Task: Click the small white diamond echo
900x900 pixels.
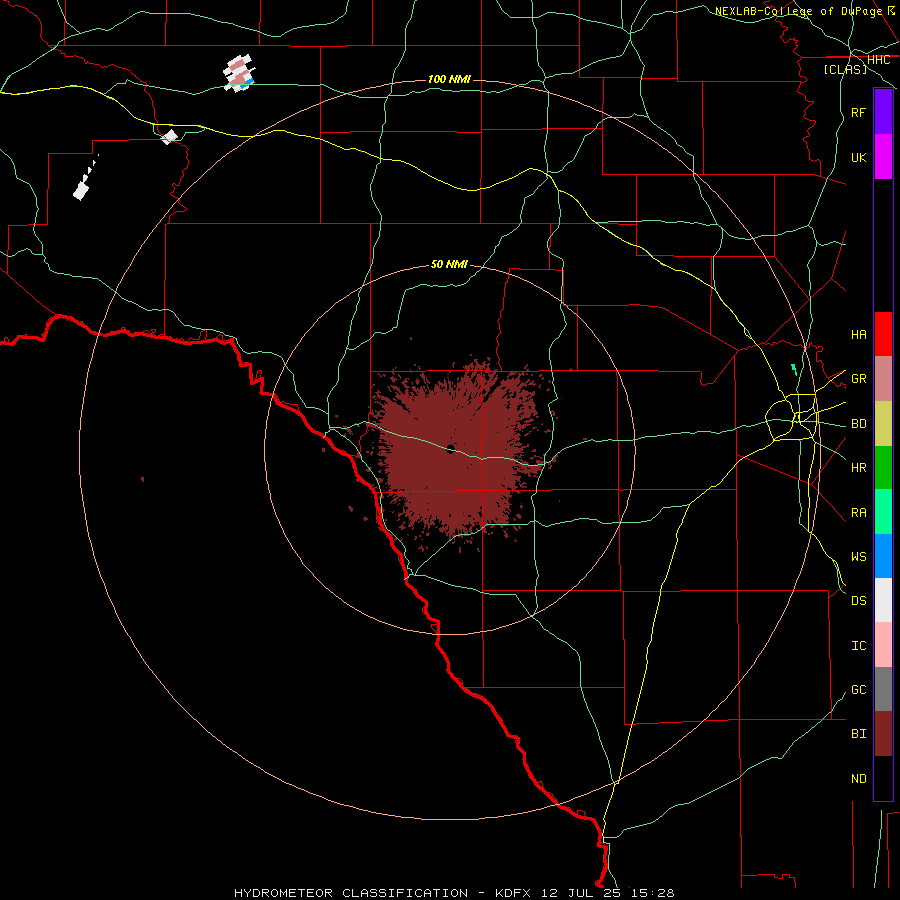Action: tap(169, 137)
